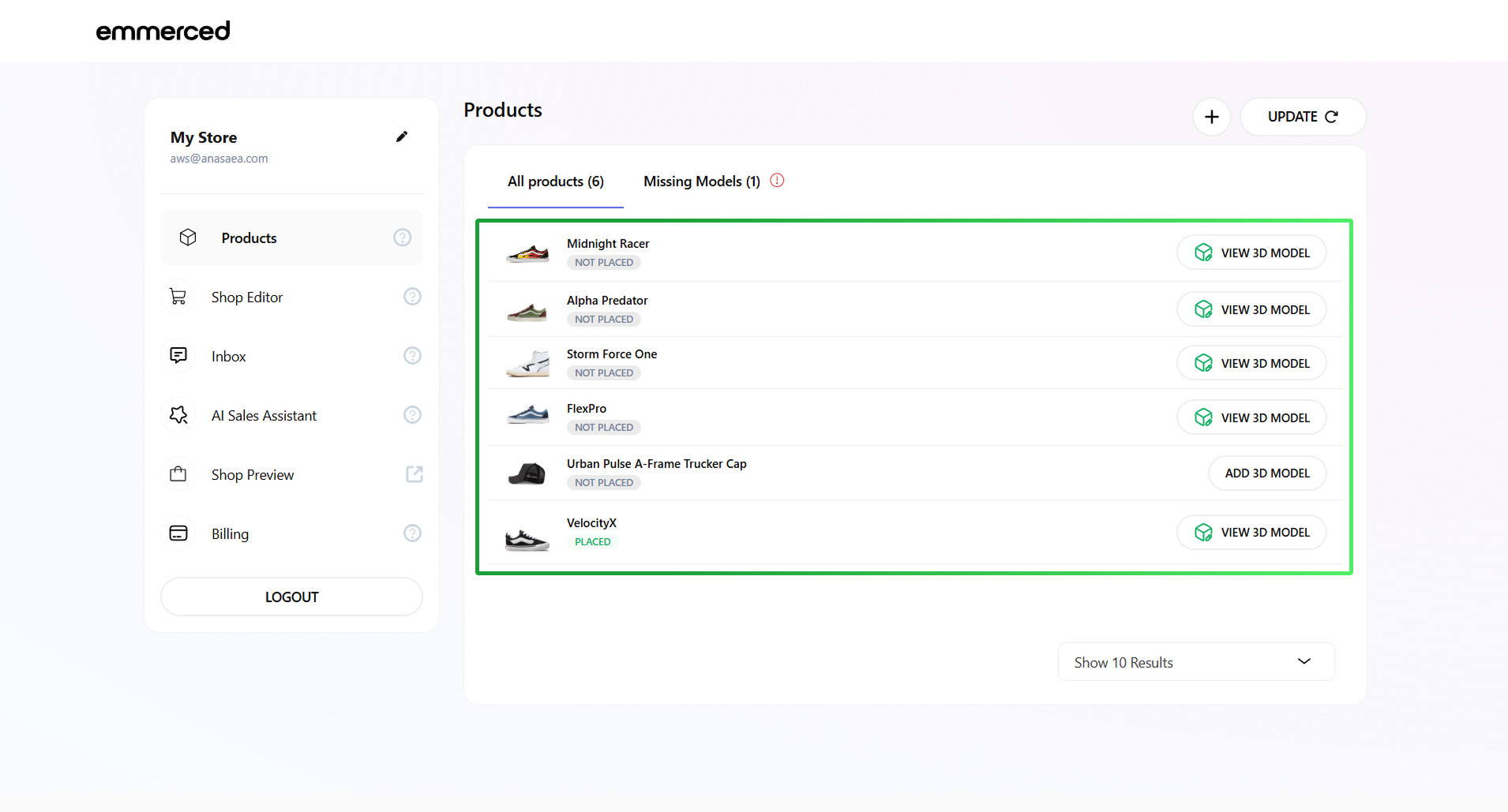Screen dimensions: 1508x812
Task: Click the help icon beside AI Sales Assistant
Action: point(412,415)
